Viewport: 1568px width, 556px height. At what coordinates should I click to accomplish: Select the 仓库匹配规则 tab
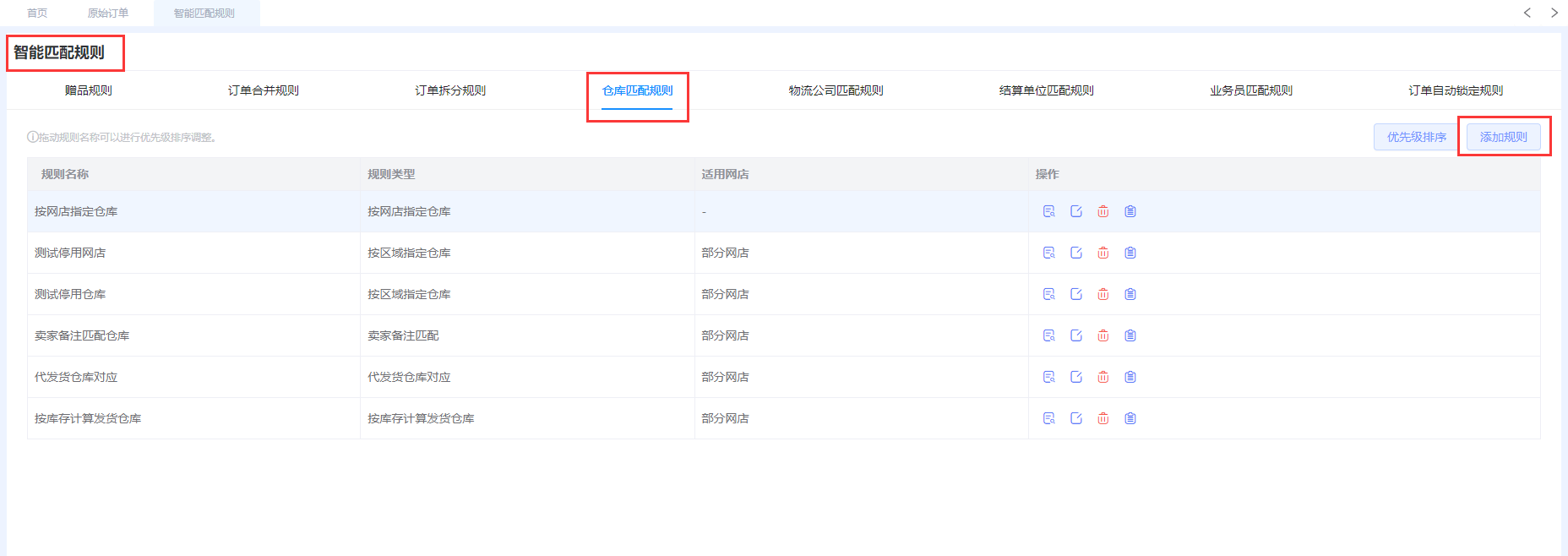click(638, 90)
